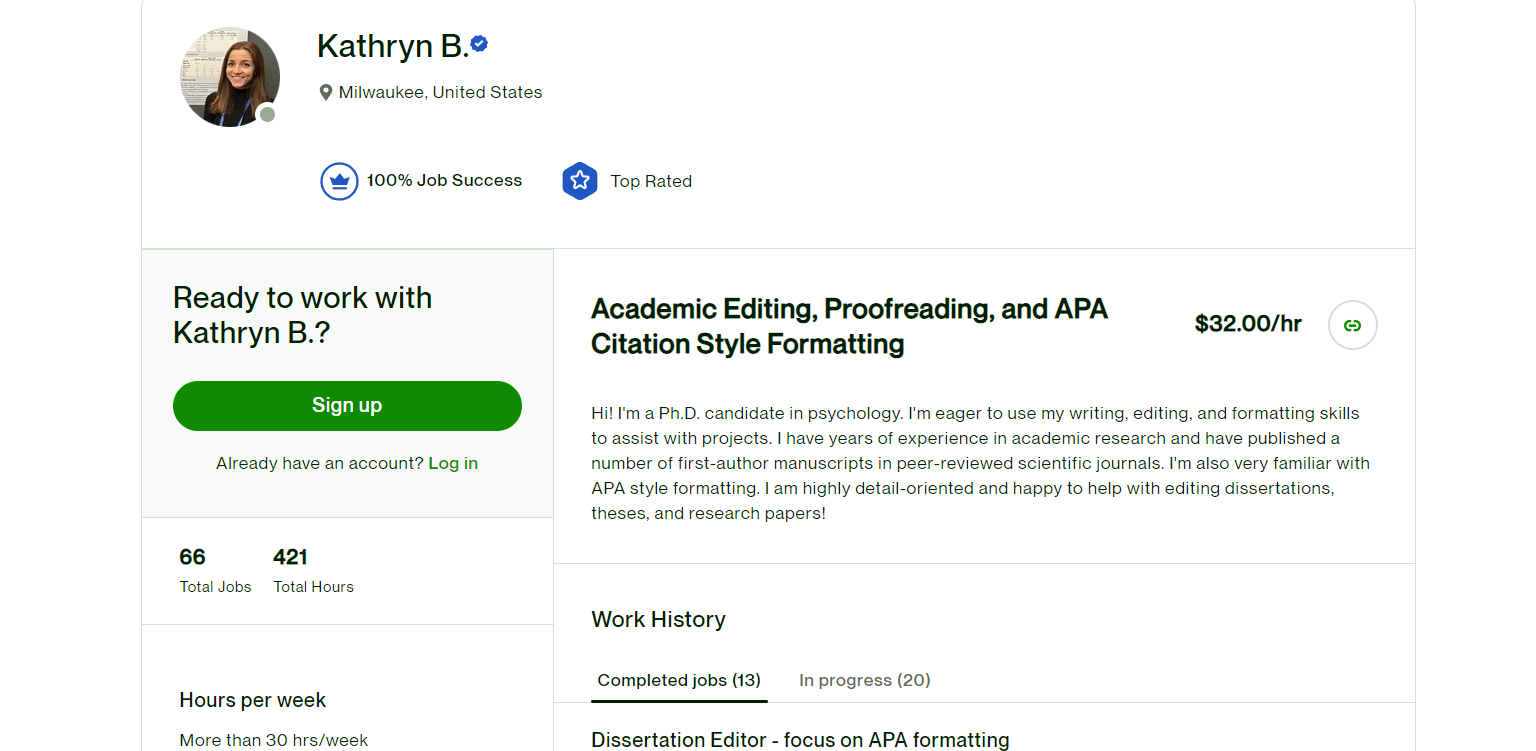The height and width of the screenshot is (751, 1536).
Task: Click the location pin icon
Action: pos(325,93)
